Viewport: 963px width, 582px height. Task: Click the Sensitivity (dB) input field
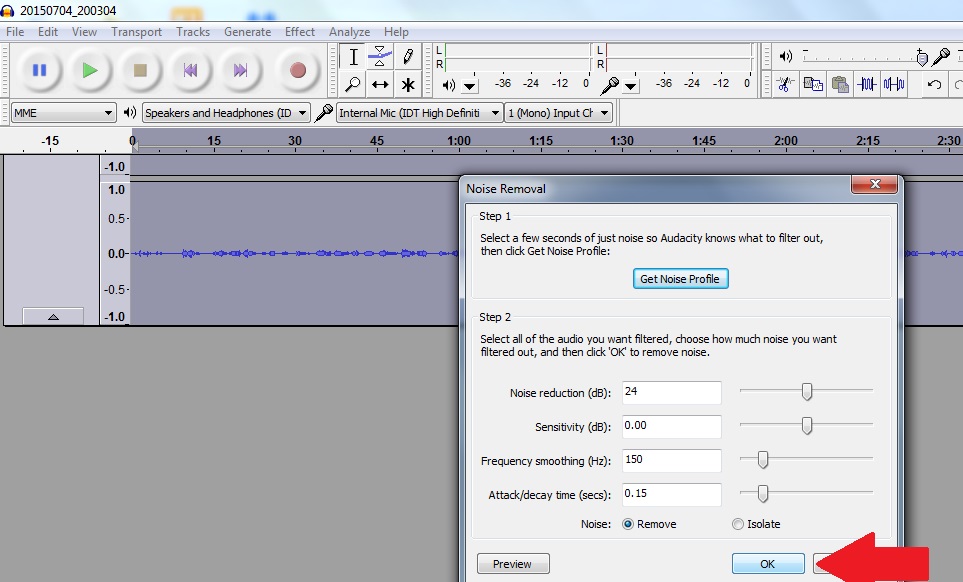coord(672,427)
